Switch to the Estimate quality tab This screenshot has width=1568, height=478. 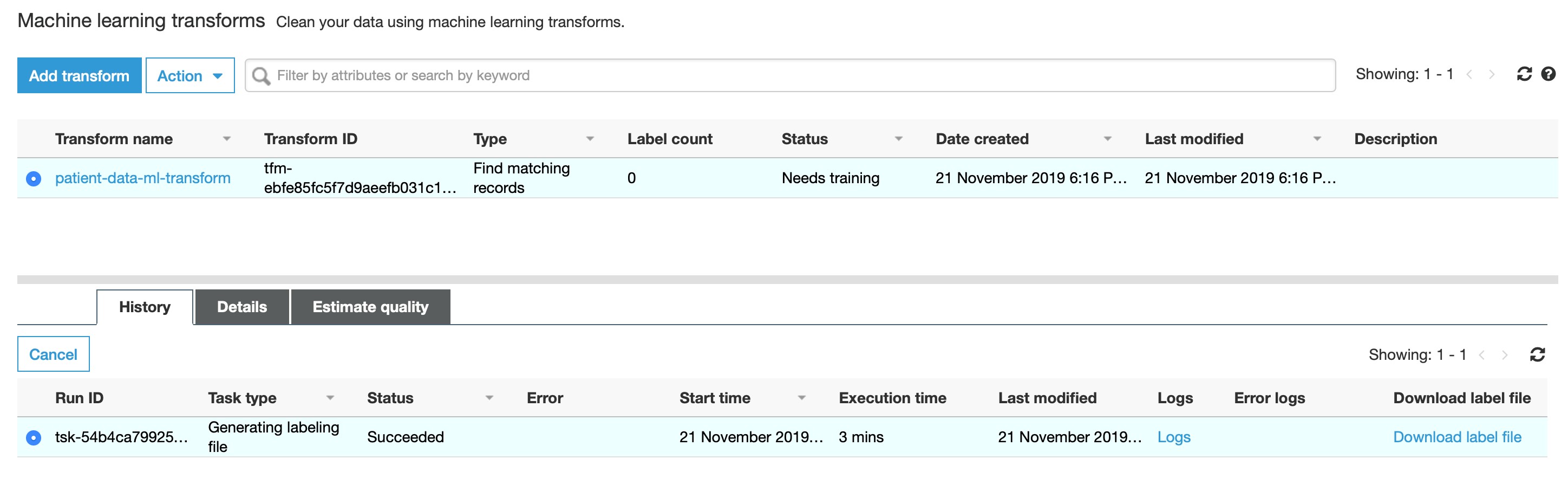tap(370, 307)
